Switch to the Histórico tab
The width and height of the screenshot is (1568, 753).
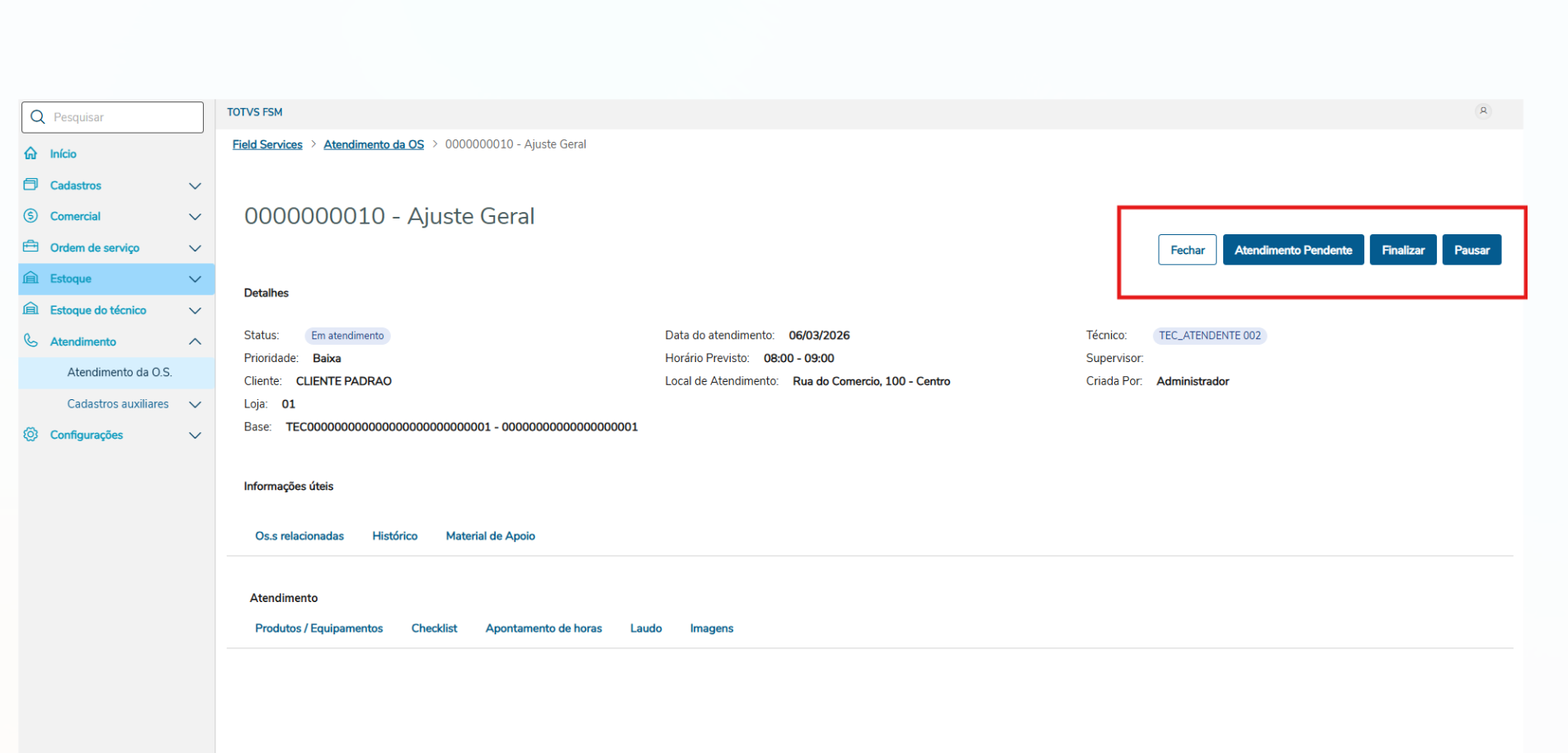click(x=395, y=536)
